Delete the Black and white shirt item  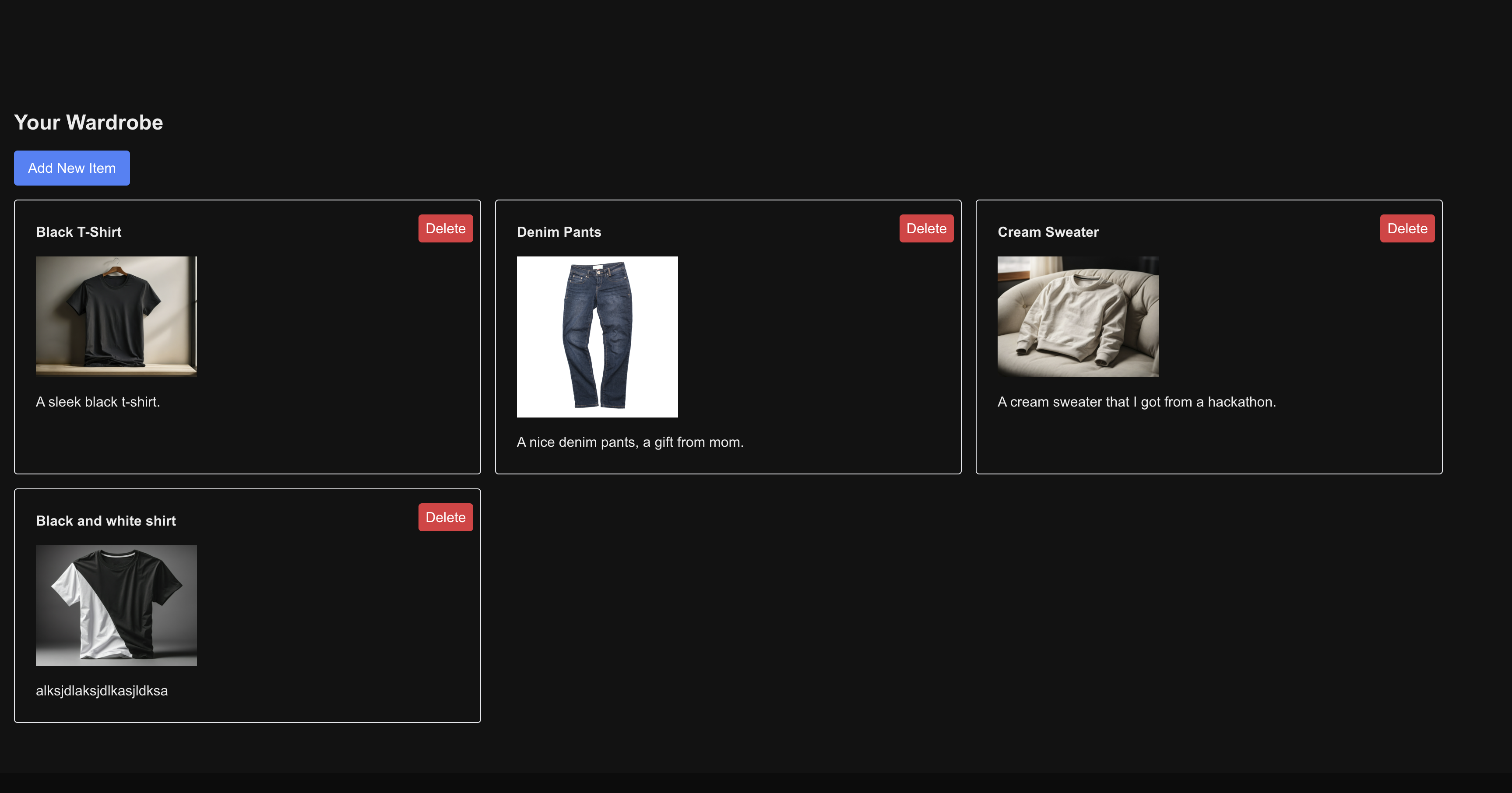point(445,517)
